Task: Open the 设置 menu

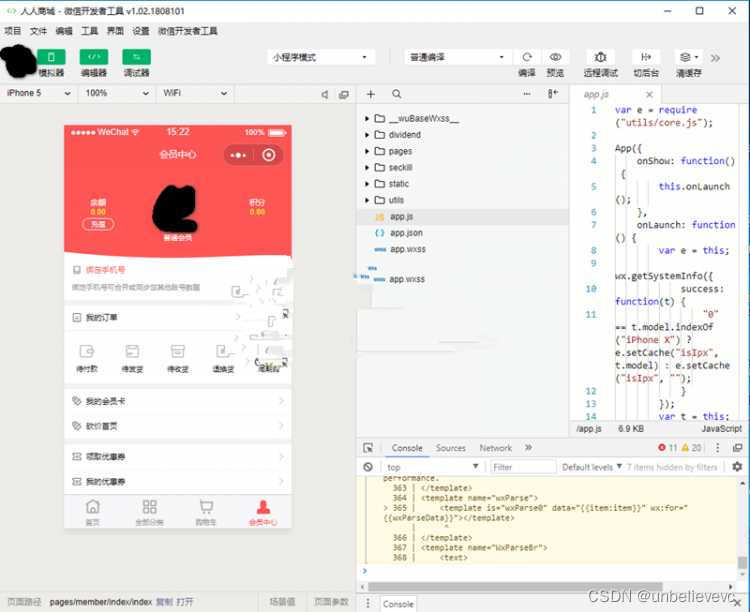Action: (141, 31)
